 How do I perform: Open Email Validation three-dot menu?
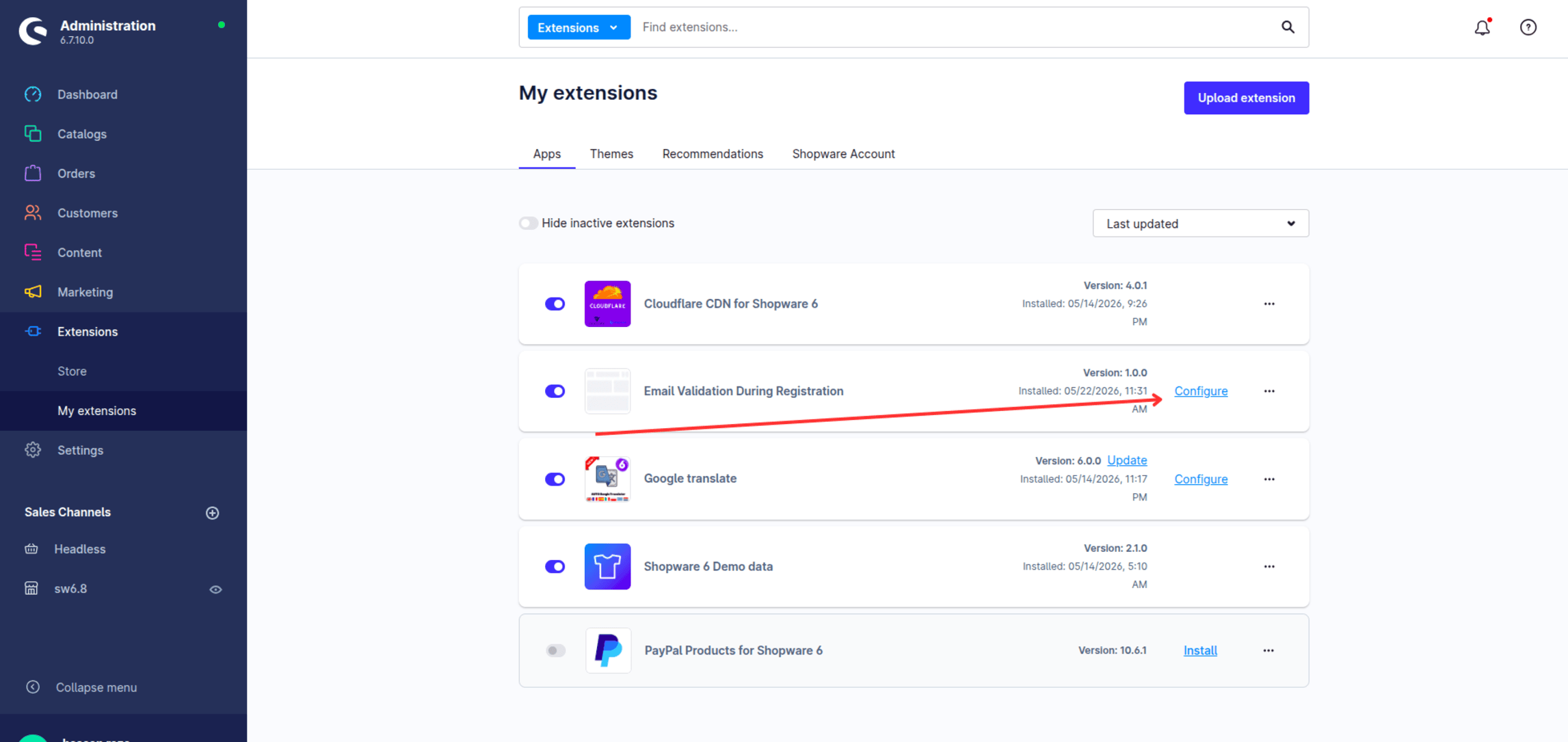point(1269,391)
